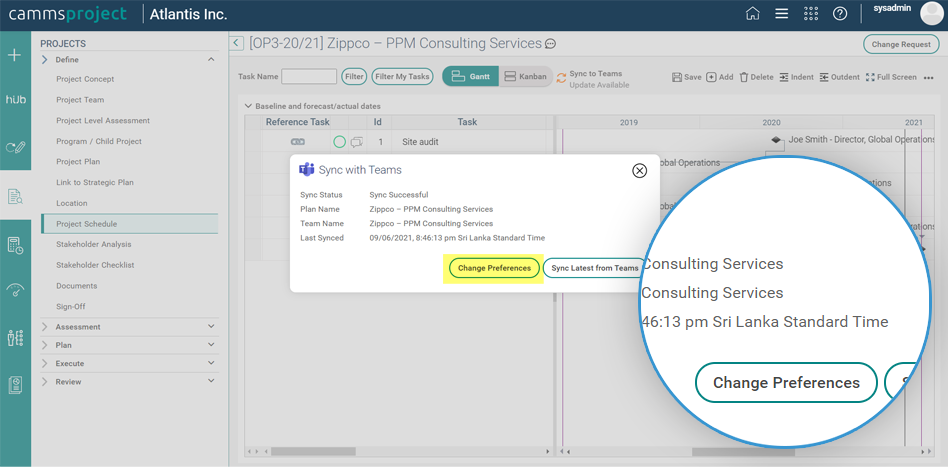
Task: Click link icon in Site audit row
Action: point(298,142)
